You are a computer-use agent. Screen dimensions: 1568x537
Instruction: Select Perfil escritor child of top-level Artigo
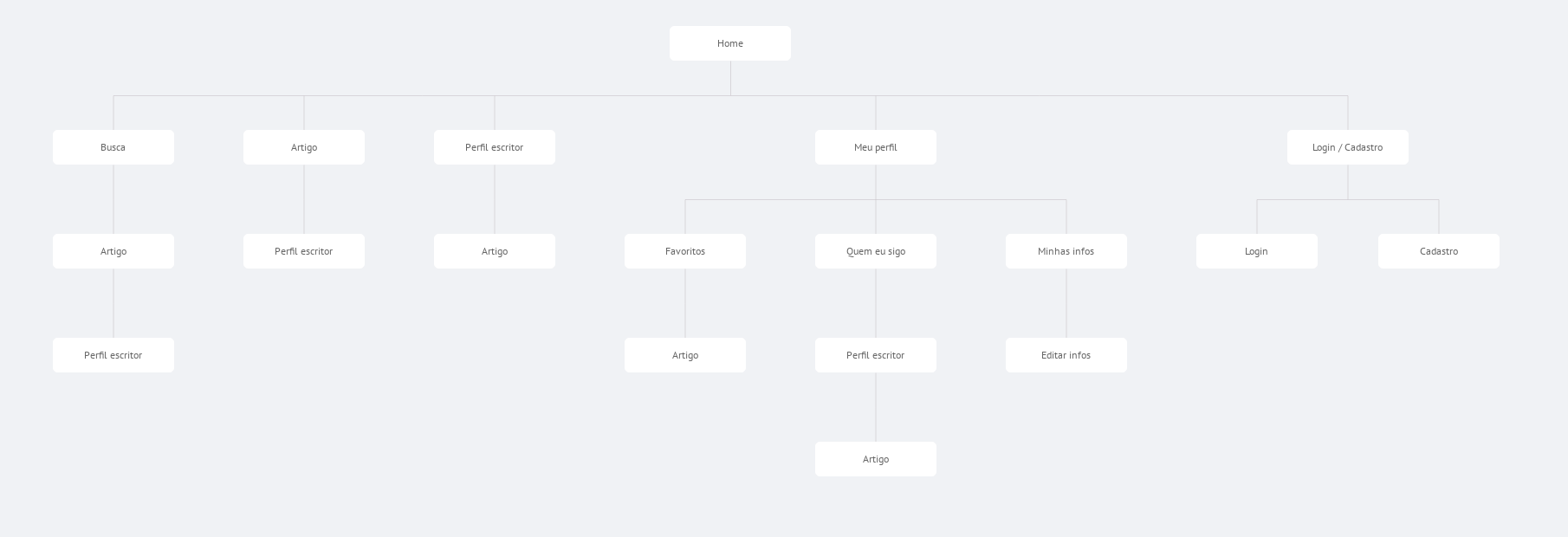pyautogui.click(x=304, y=251)
